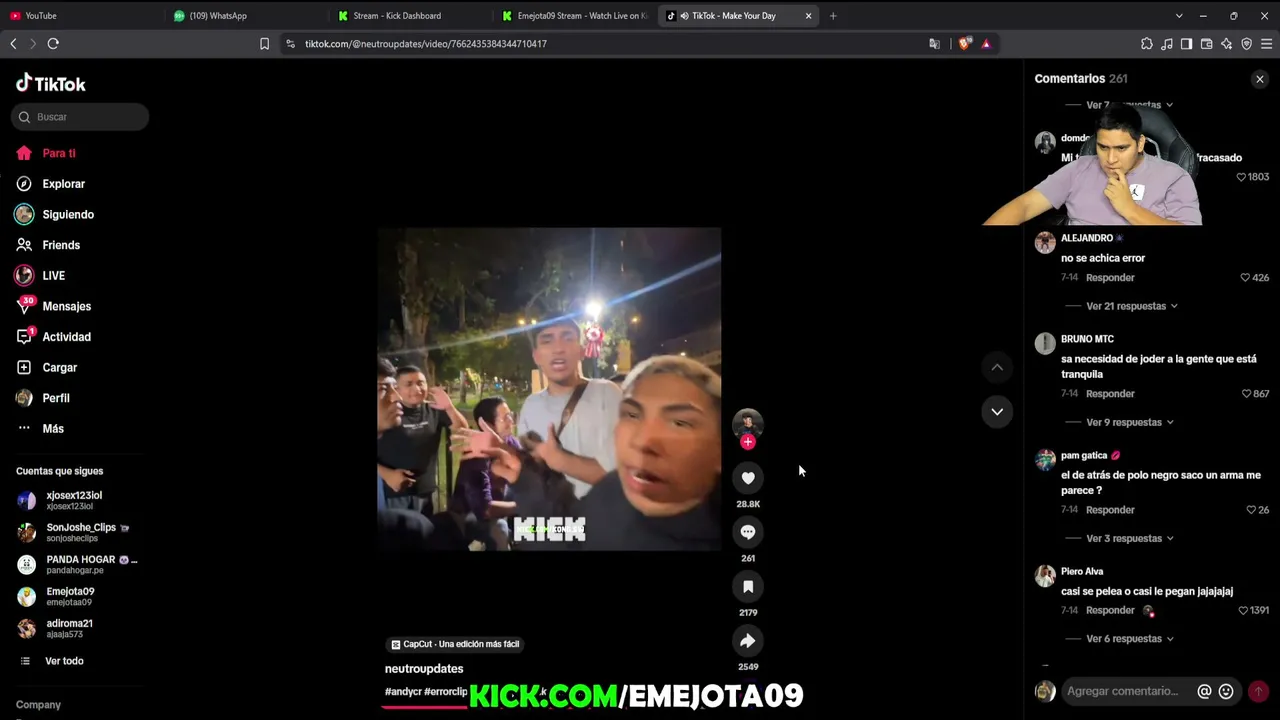
Task: Reply to ALEJANDRO's comment
Action: click(1110, 278)
